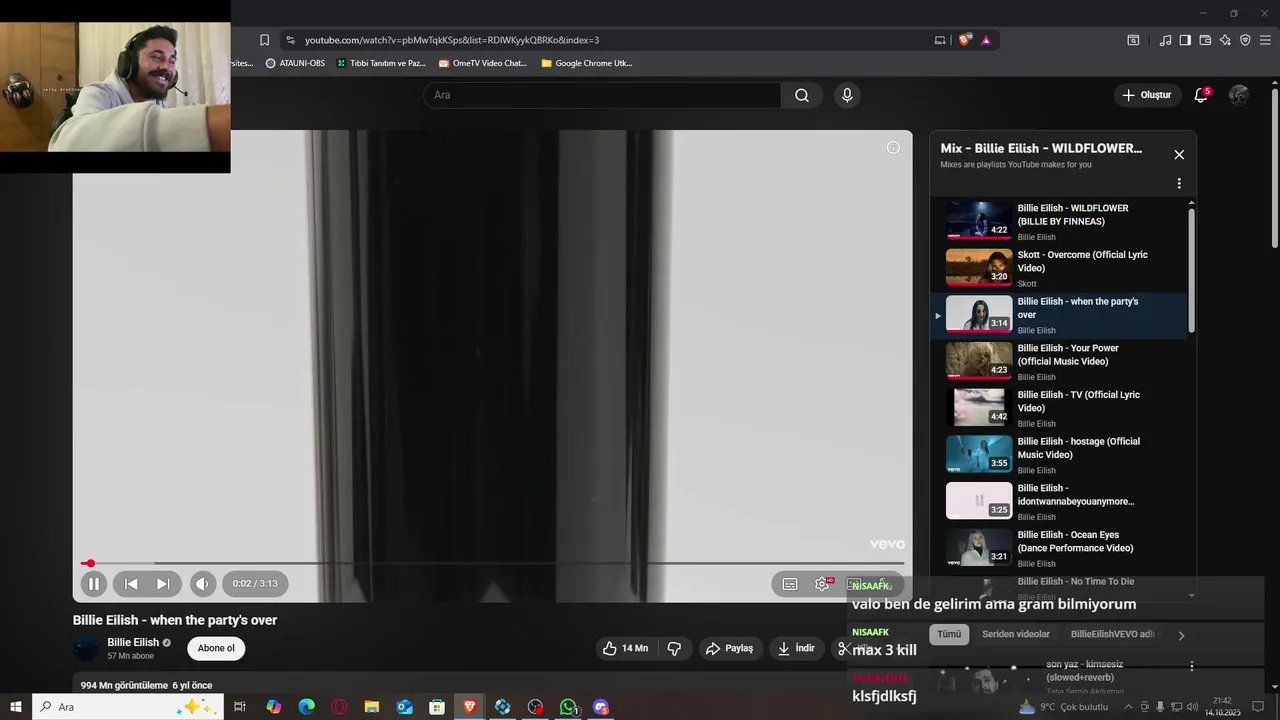View site information icon in address bar

click(x=290, y=40)
